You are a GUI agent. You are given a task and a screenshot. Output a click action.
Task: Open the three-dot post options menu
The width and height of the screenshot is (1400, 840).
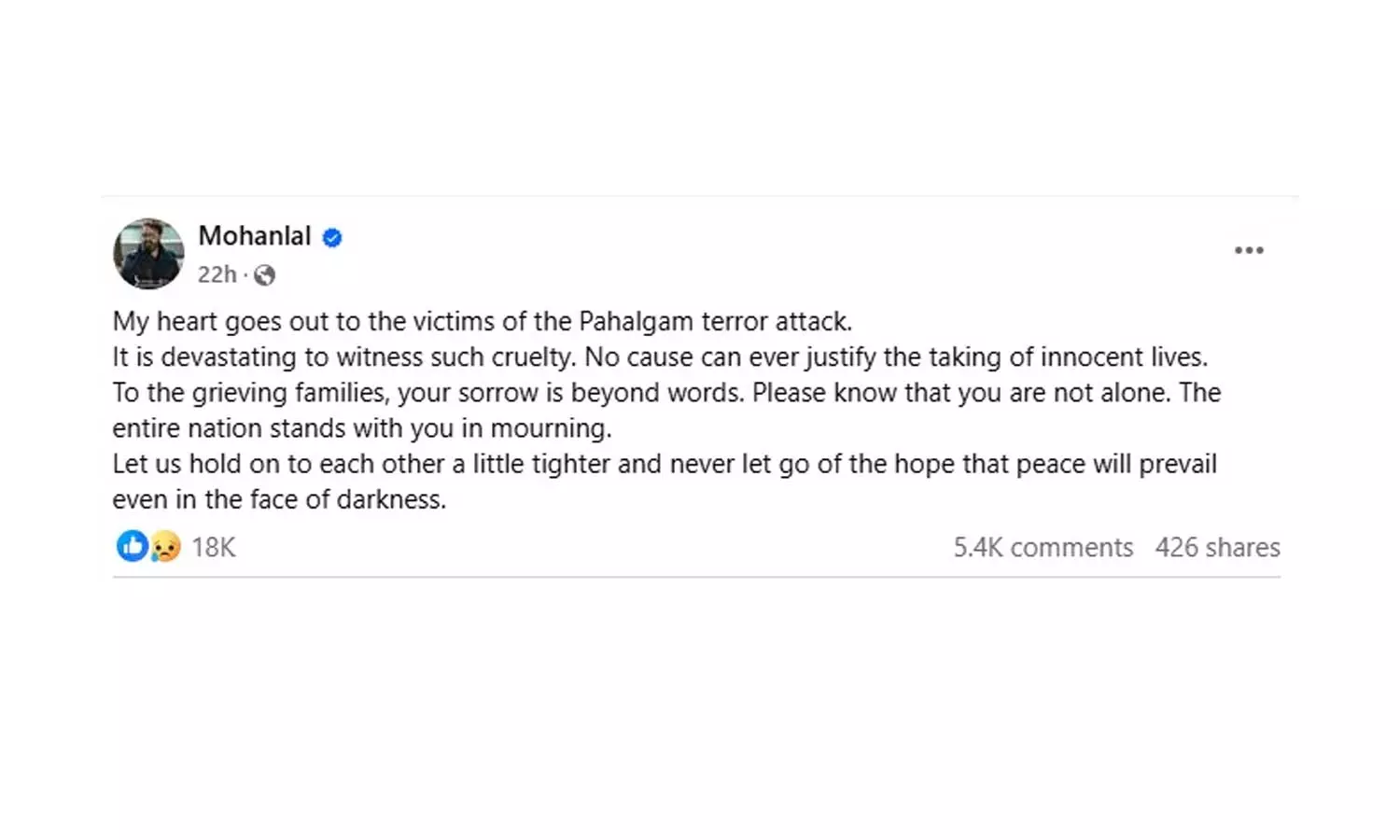[x=1248, y=250]
